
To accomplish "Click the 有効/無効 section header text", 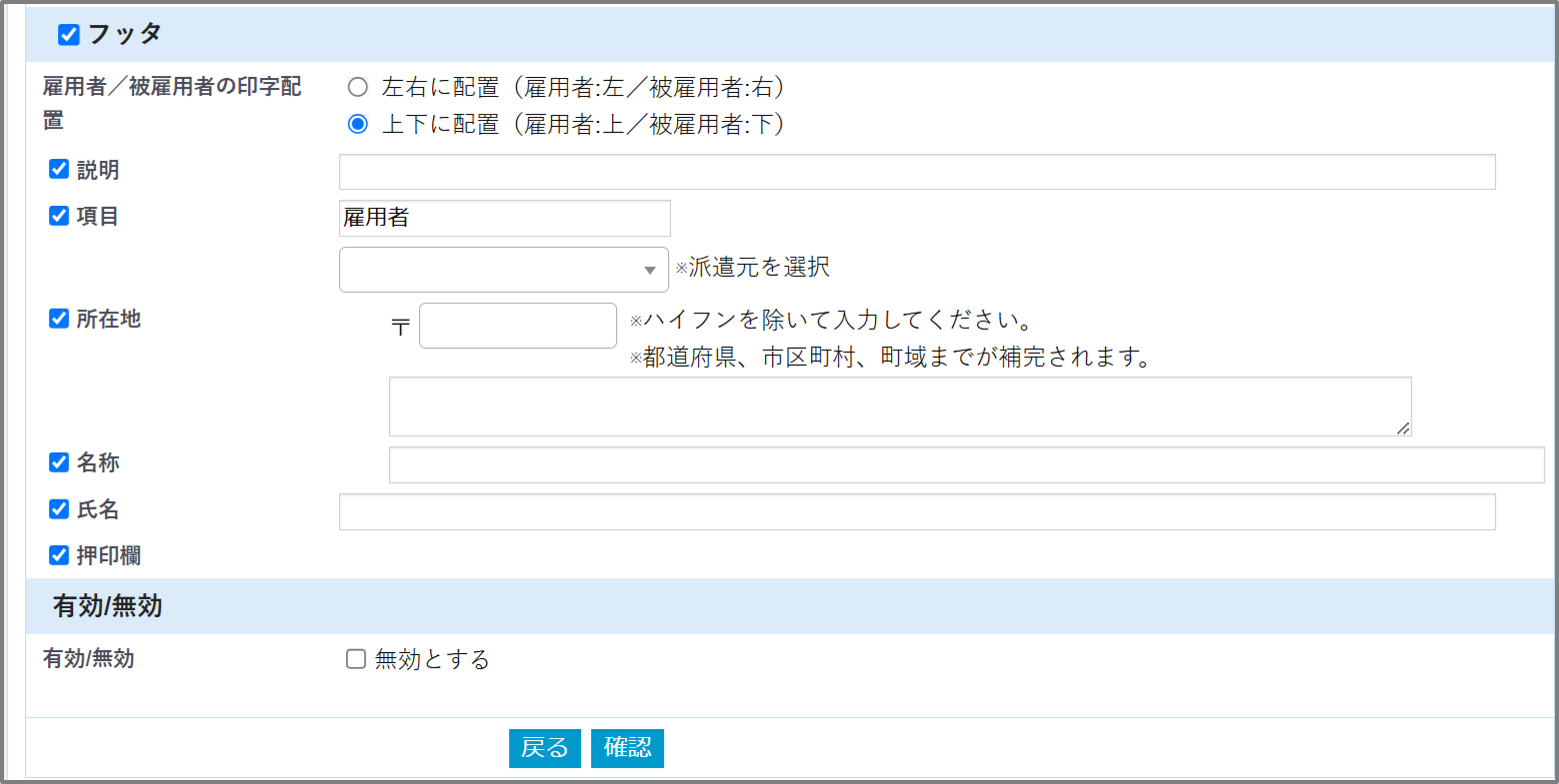I will (x=107, y=606).
